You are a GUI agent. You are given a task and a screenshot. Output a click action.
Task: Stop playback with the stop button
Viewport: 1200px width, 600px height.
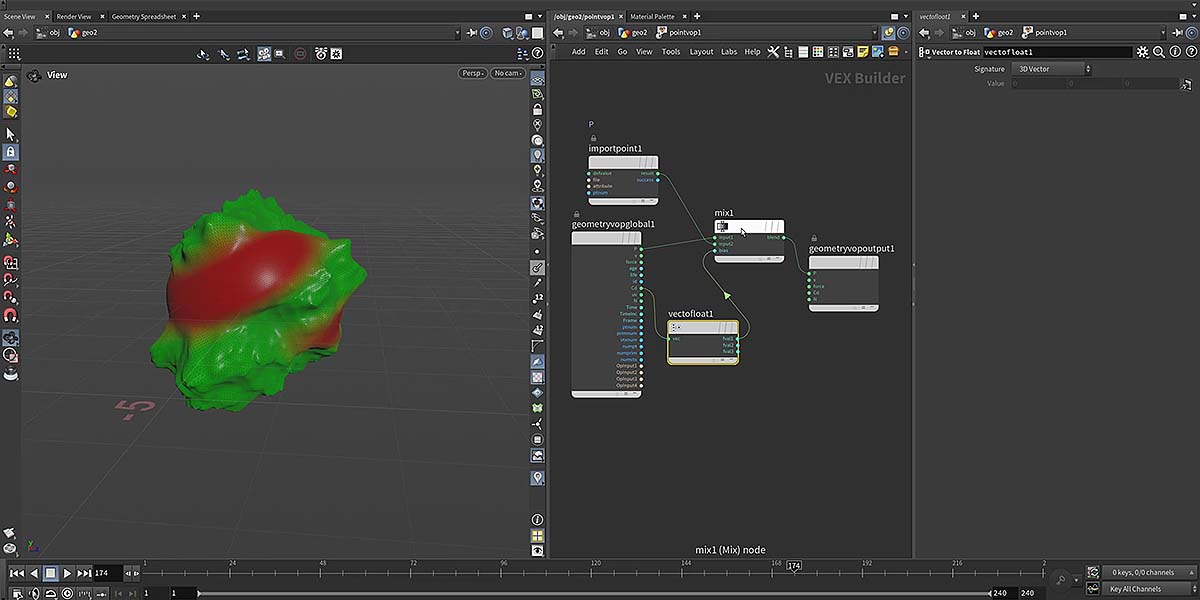pos(50,573)
